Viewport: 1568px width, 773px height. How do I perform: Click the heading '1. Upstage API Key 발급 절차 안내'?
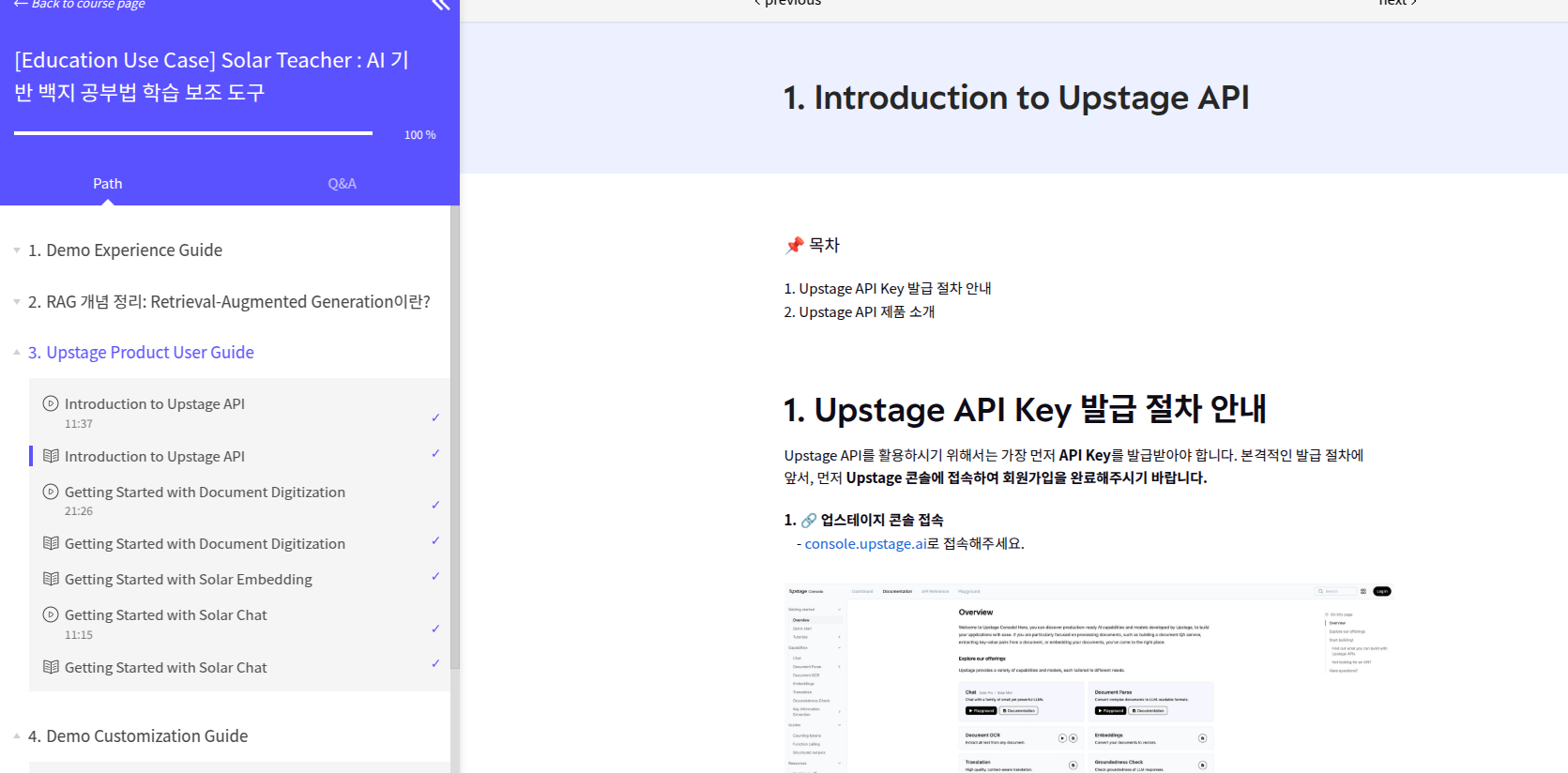1025,410
